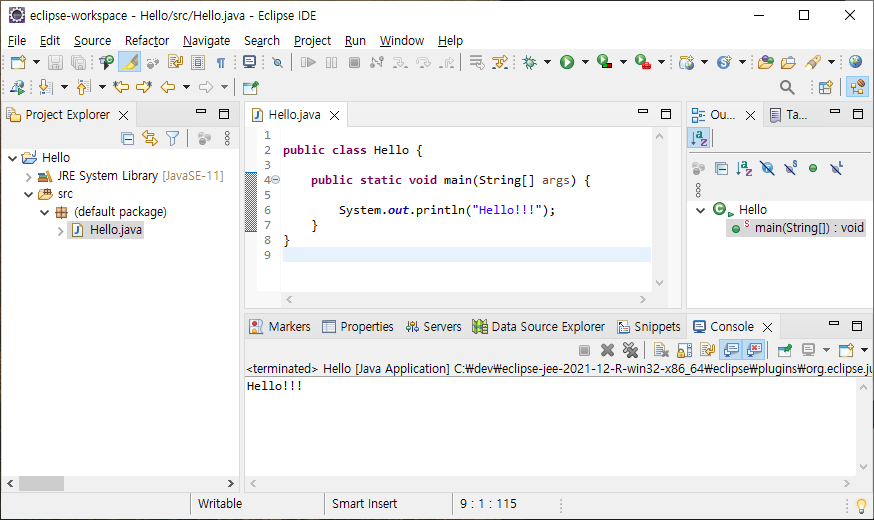
Task: Click Remove Launch X icon in Console
Action: 607,350
